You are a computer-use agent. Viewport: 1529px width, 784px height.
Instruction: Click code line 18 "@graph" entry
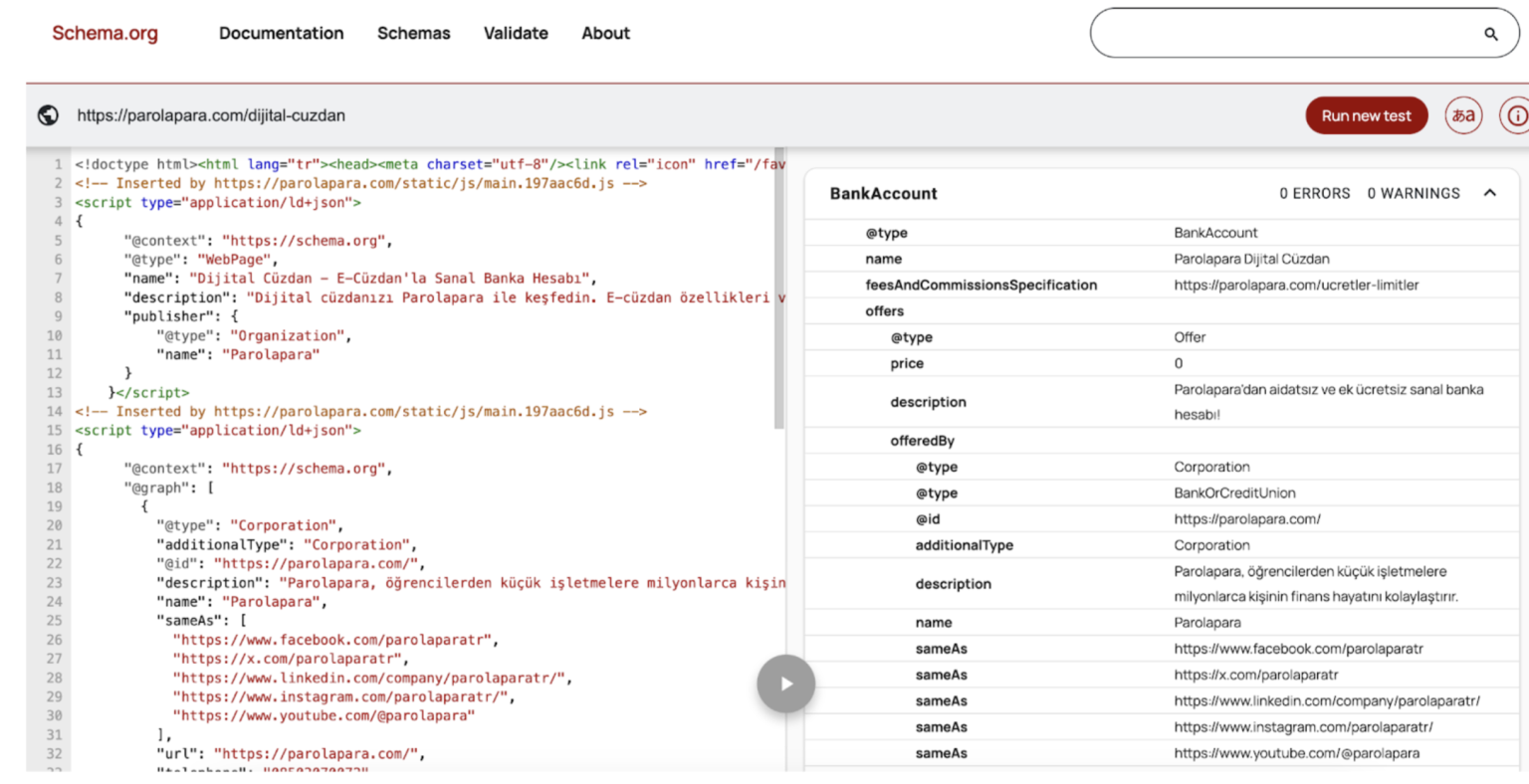(x=169, y=488)
